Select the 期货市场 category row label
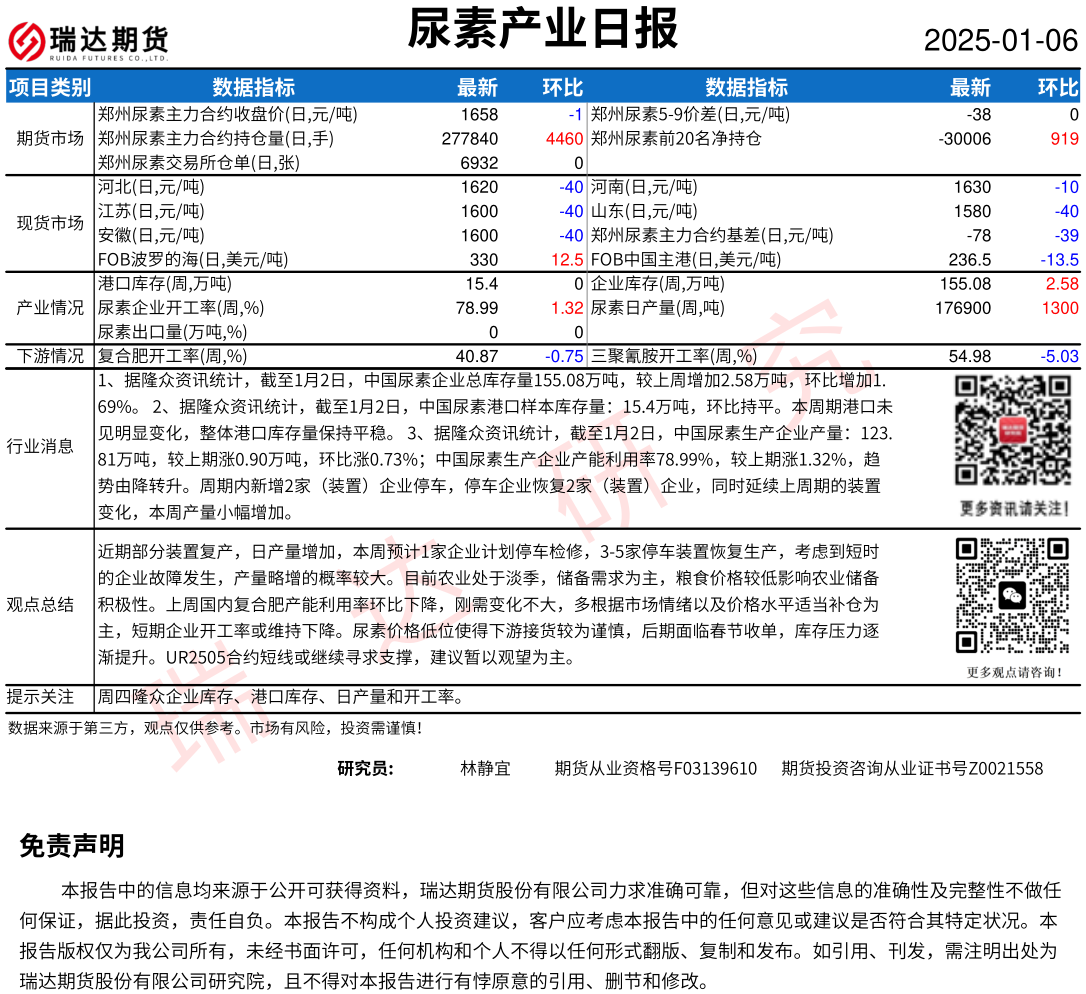Image resolution: width=1086 pixels, height=994 pixels. pyautogui.click(x=50, y=138)
